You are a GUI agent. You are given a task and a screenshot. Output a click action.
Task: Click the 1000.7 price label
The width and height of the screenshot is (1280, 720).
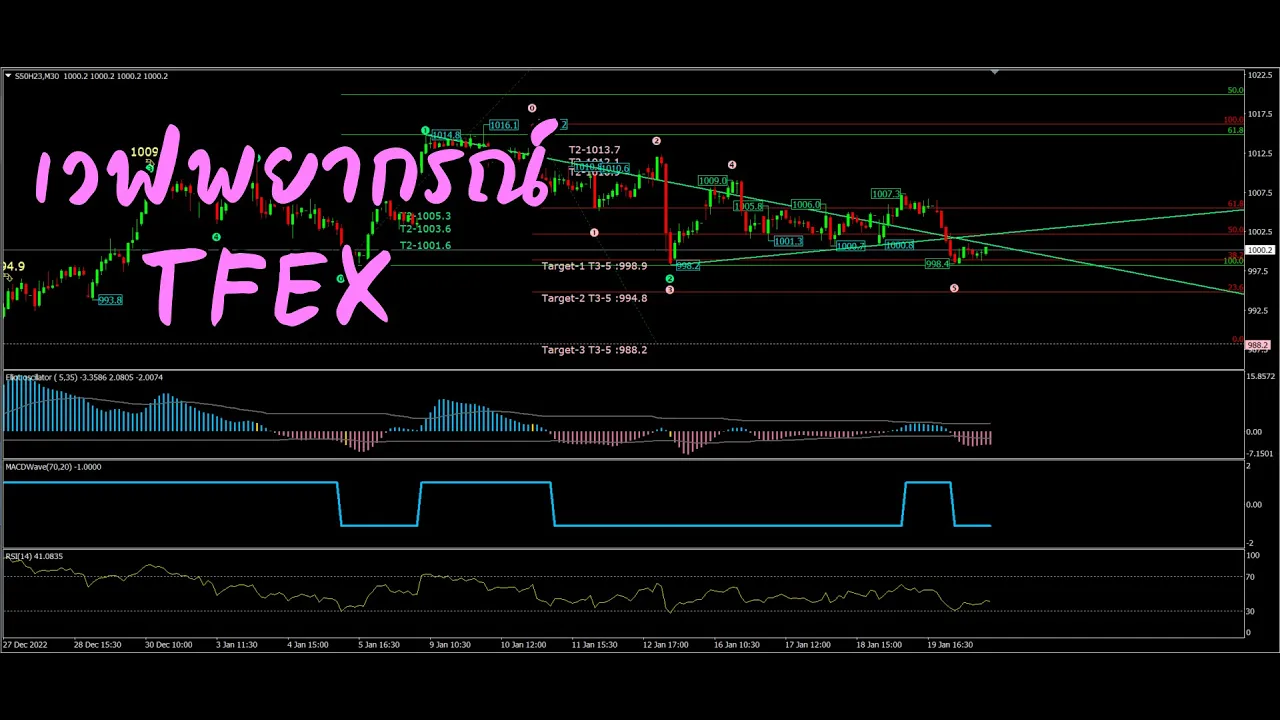tap(850, 245)
